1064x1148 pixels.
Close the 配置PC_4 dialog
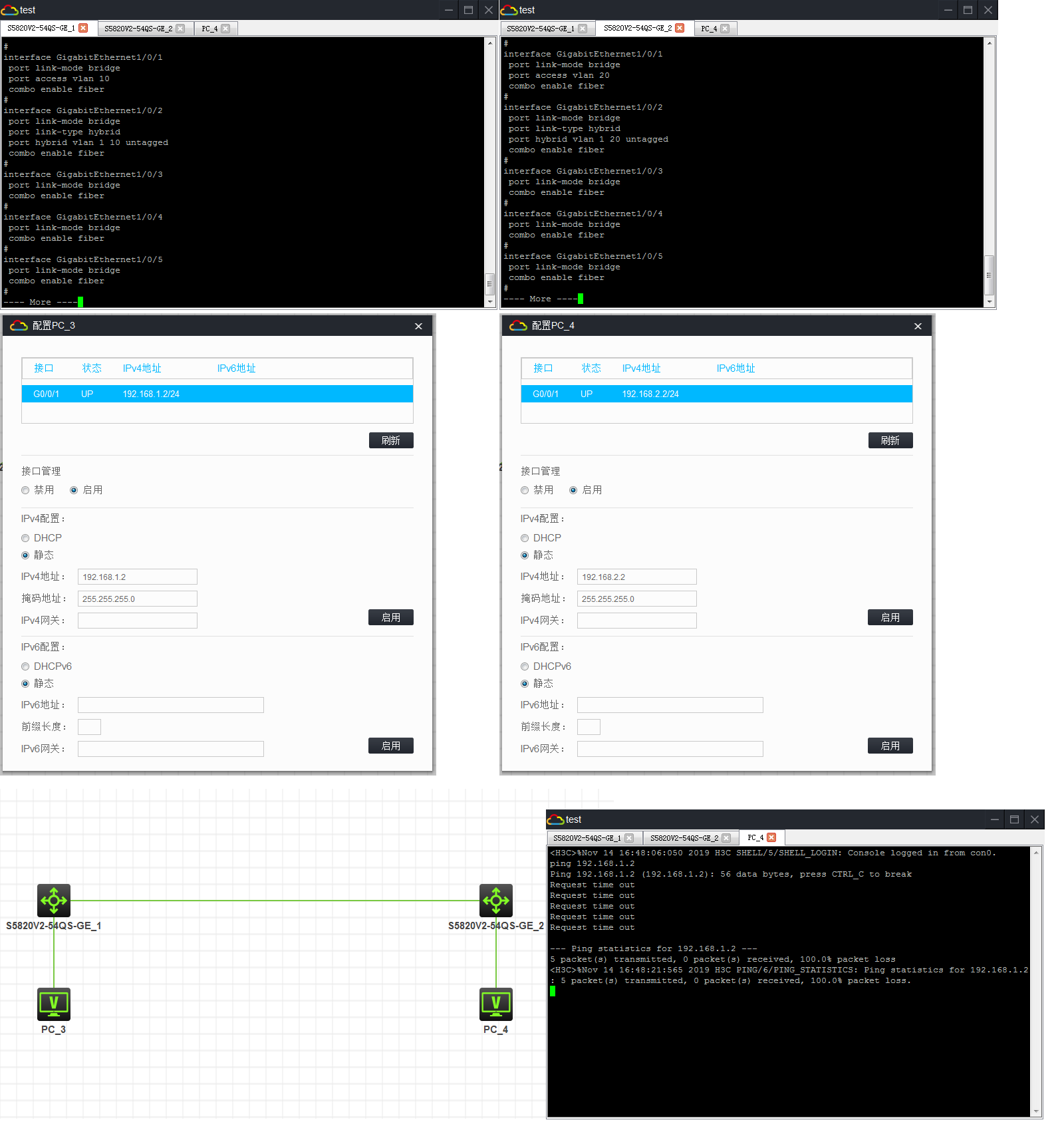tap(918, 326)
